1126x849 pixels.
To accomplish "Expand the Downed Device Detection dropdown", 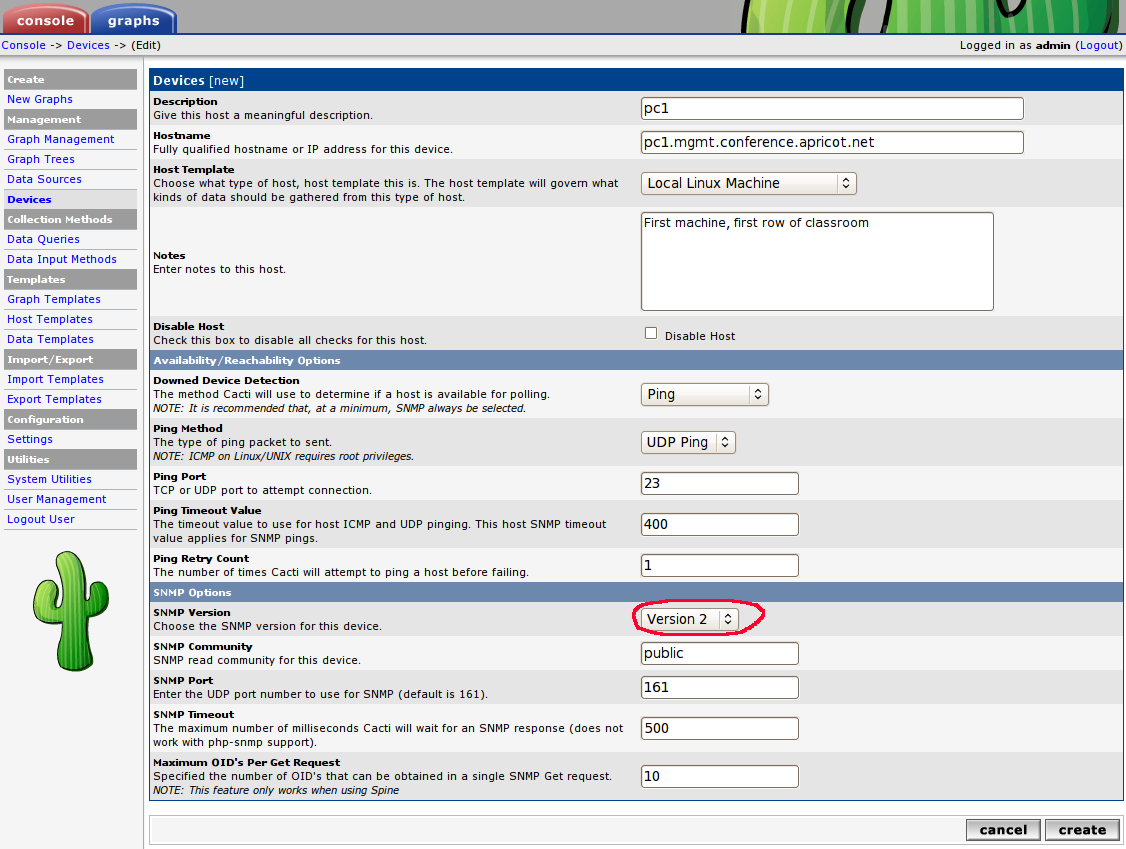I will tap(704, 394).
